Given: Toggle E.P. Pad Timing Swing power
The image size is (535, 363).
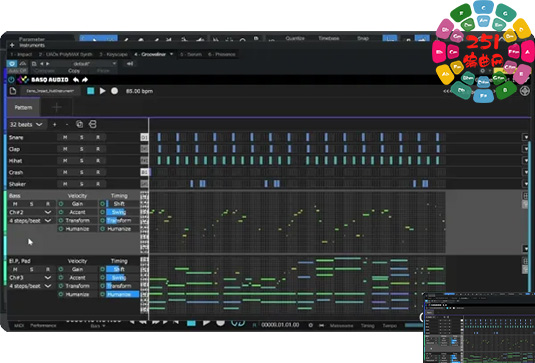Looking at the screenshot, I should coord(102,278).
